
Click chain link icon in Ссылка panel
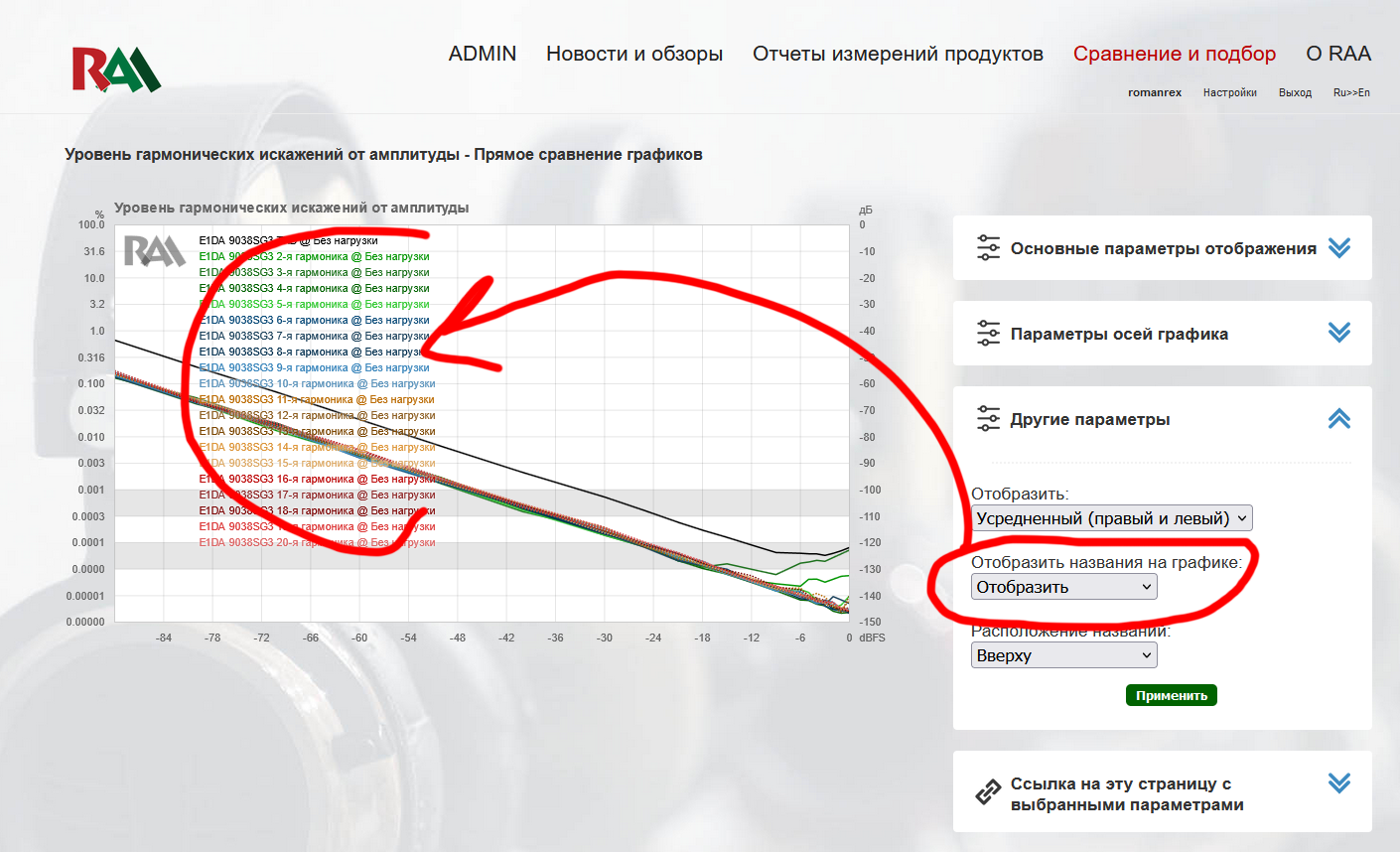pos(988,793)
